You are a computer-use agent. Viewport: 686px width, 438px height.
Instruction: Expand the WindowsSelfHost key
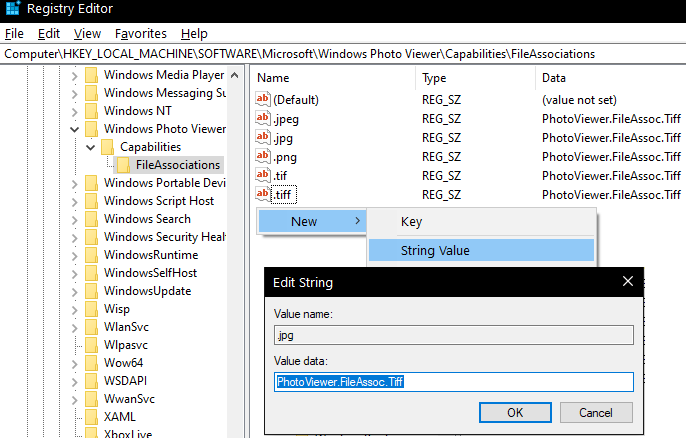[x=74, y=273]
